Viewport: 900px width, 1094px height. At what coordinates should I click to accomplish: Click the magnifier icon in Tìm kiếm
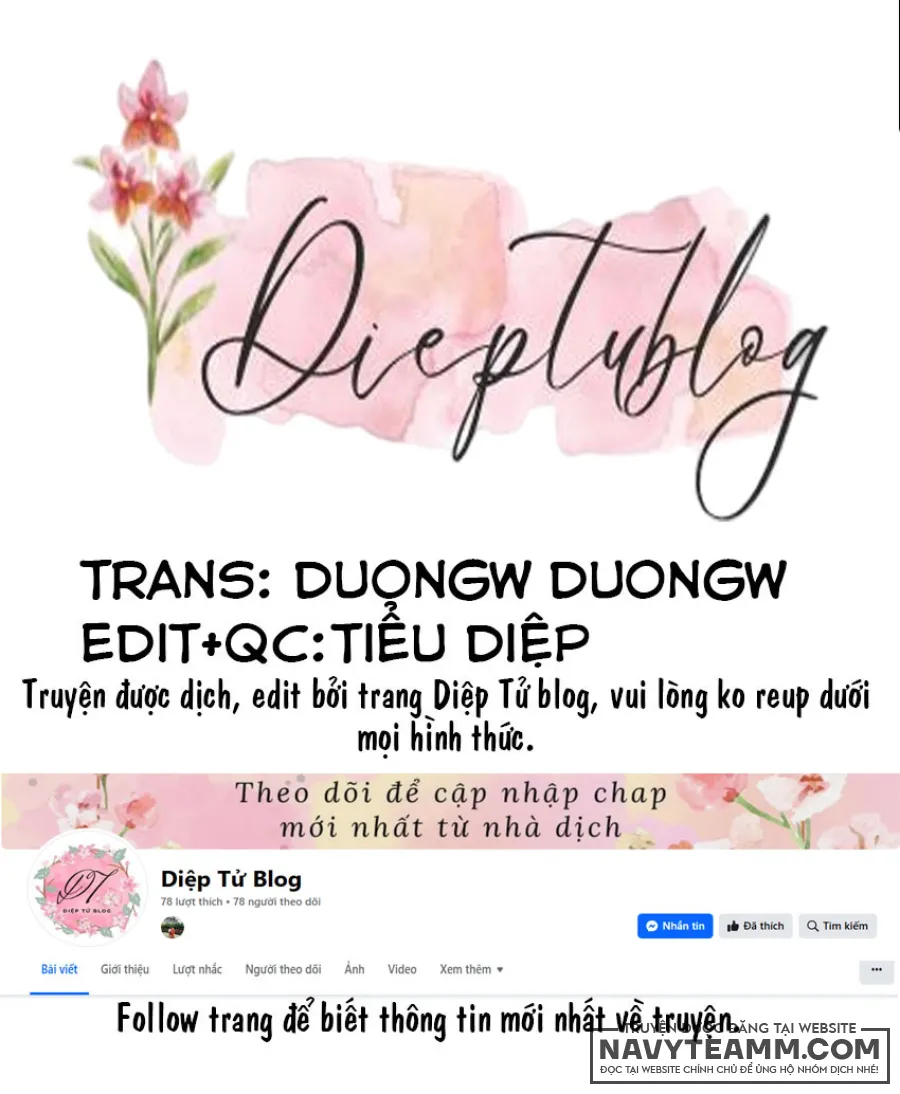(x=812, y=926)
